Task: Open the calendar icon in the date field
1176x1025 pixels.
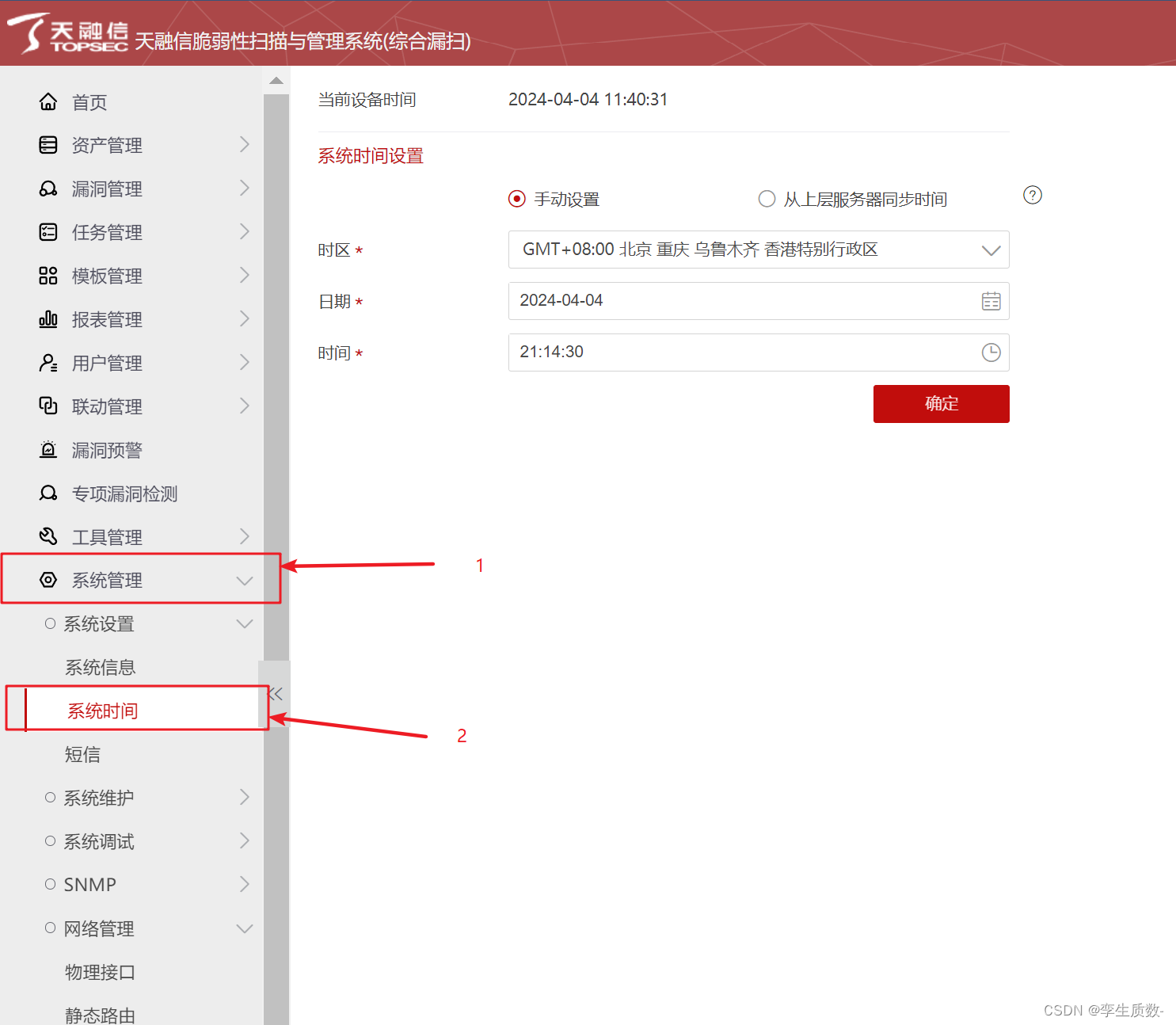Action: click(x=991, y=301)
